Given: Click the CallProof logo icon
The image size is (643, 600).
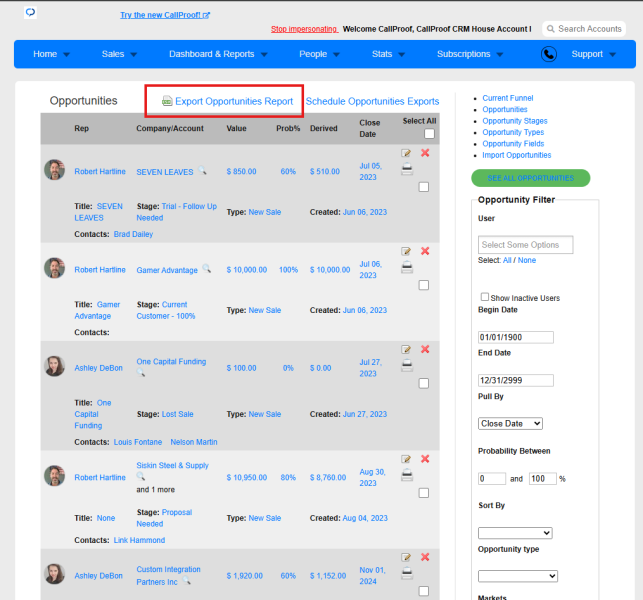Looking at the screenshot, I should click(30, 12).
